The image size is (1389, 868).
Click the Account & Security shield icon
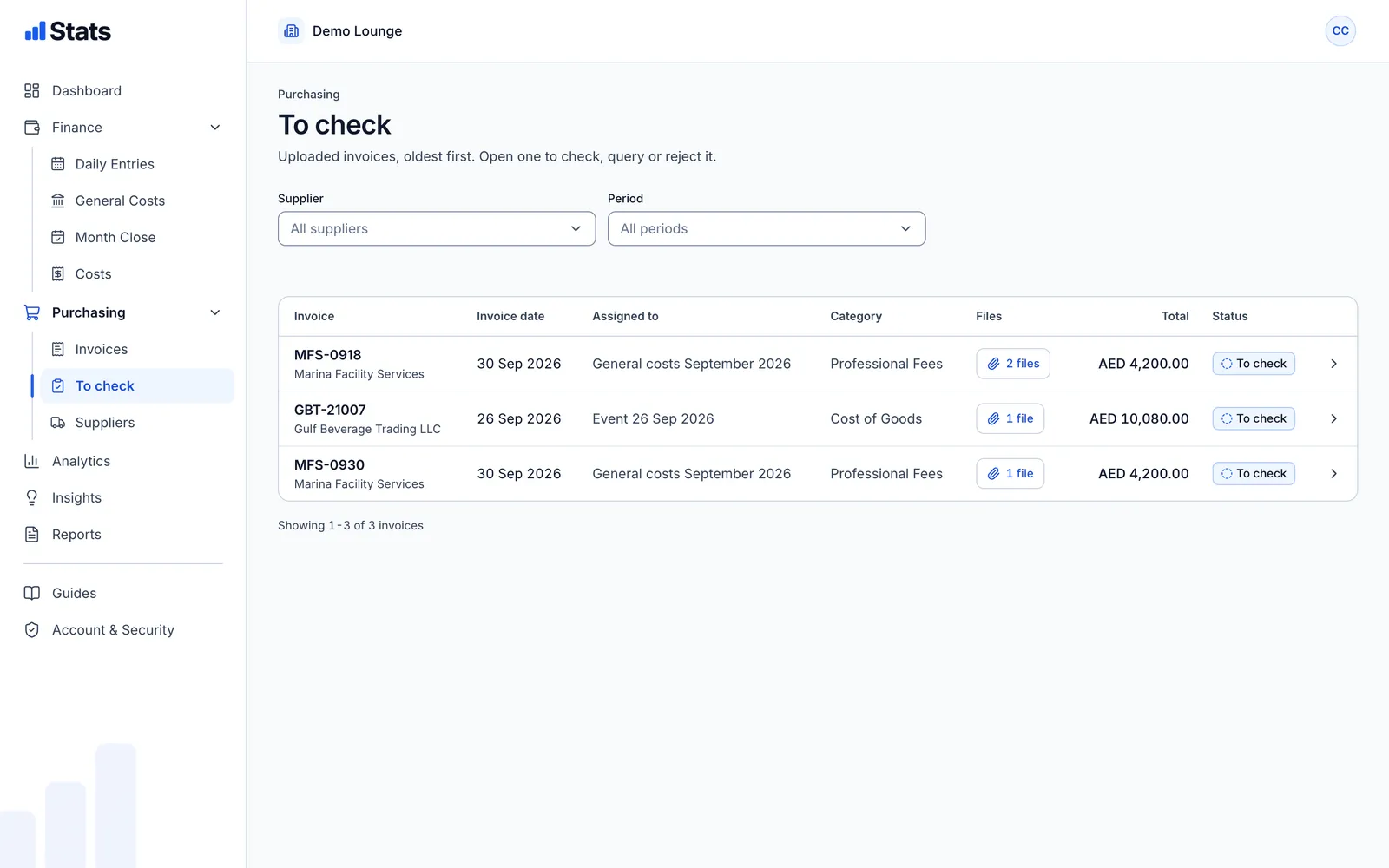[x=32, y=630]
